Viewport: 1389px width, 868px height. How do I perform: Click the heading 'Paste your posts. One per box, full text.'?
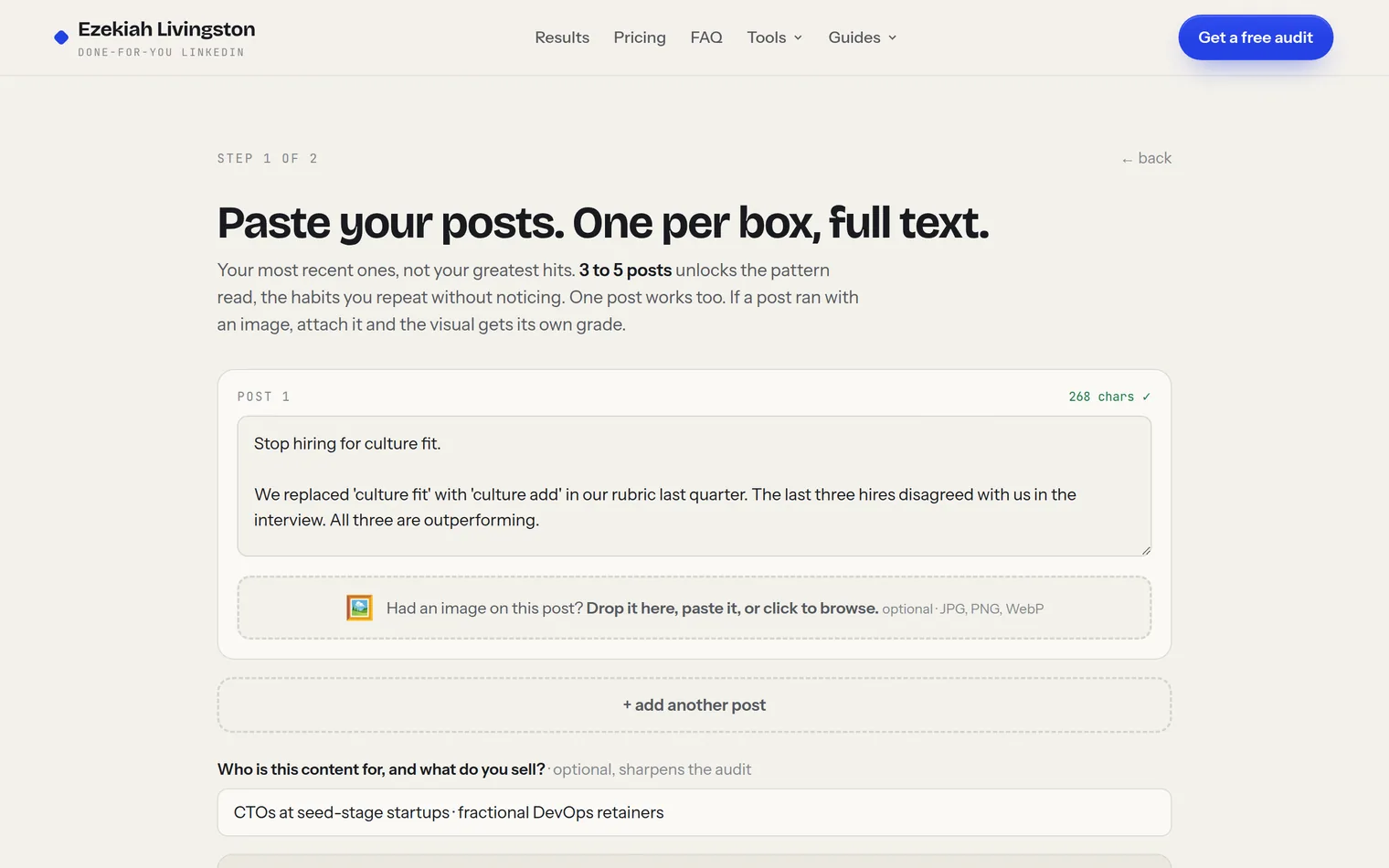pos(603,223)
